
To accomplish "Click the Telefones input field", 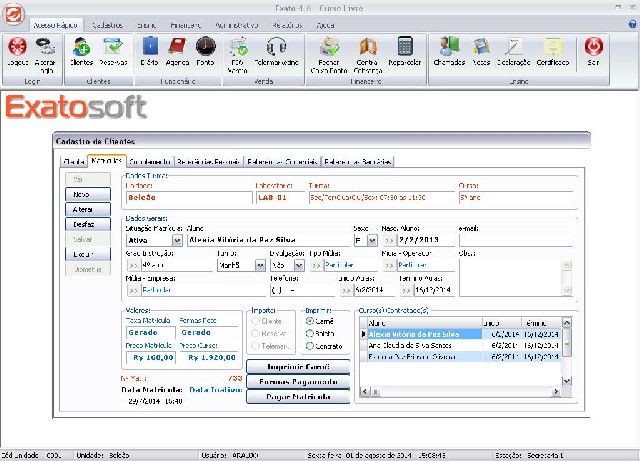I will [x=302, y=290].
